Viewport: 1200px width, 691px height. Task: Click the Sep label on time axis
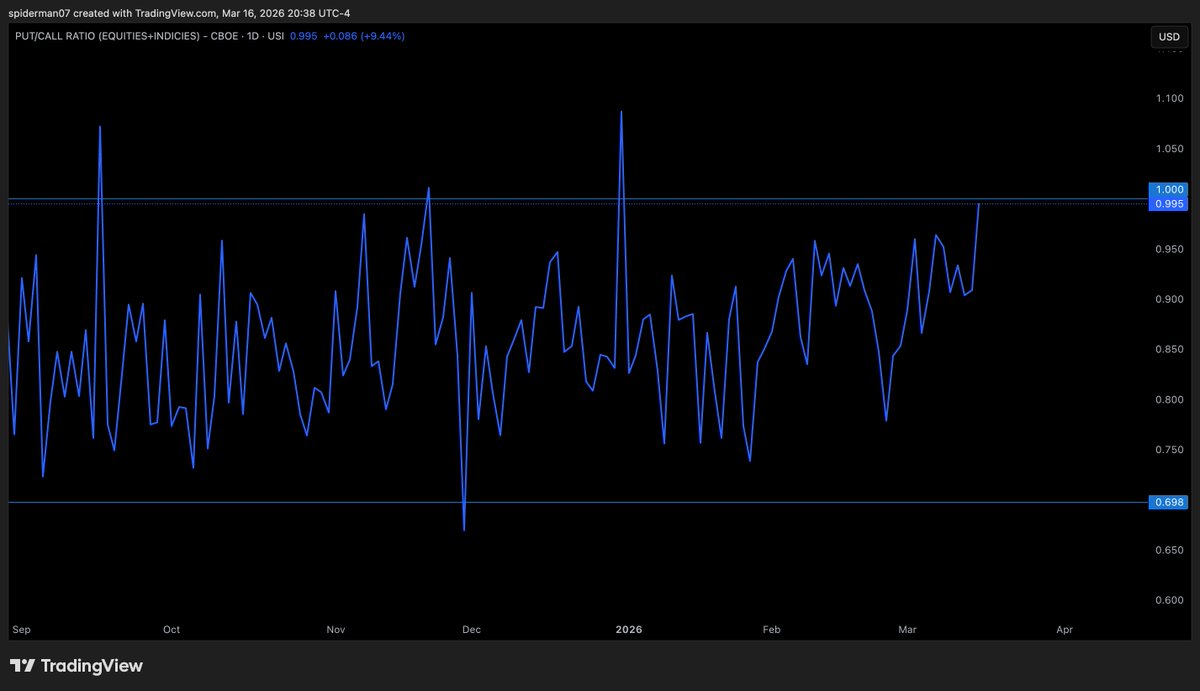[19, 630]
